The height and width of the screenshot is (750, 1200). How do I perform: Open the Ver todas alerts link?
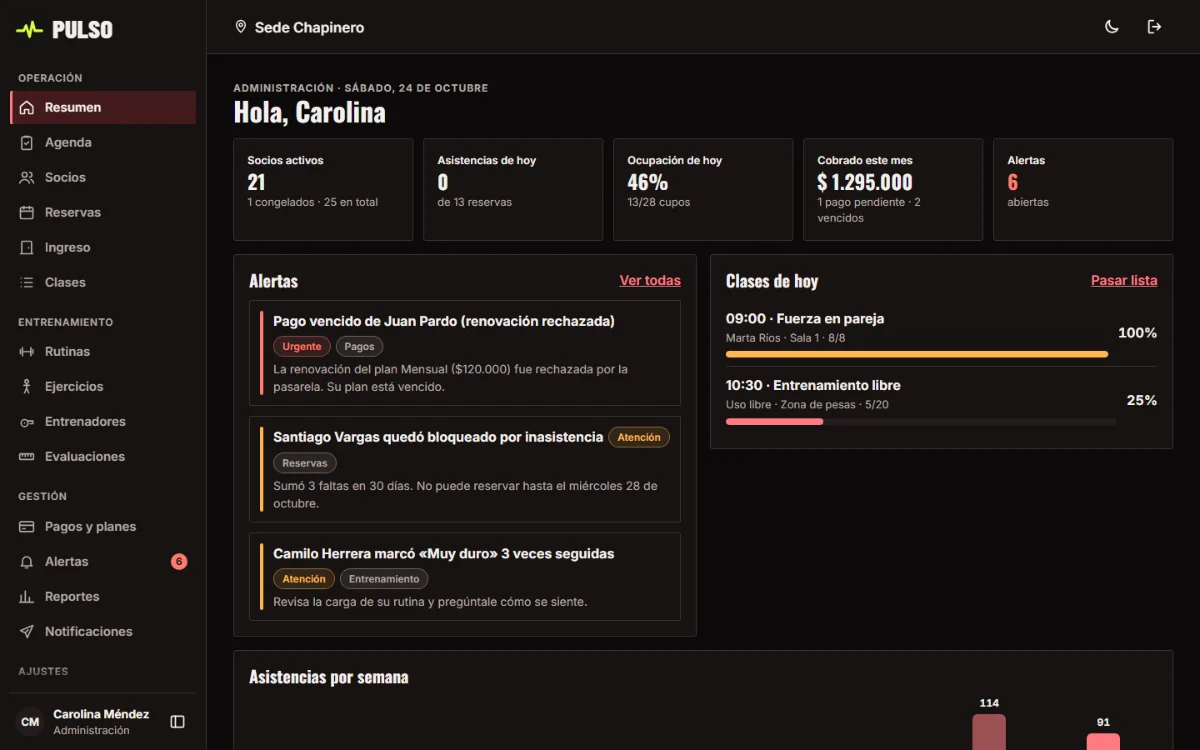click(x=650, y=281)
